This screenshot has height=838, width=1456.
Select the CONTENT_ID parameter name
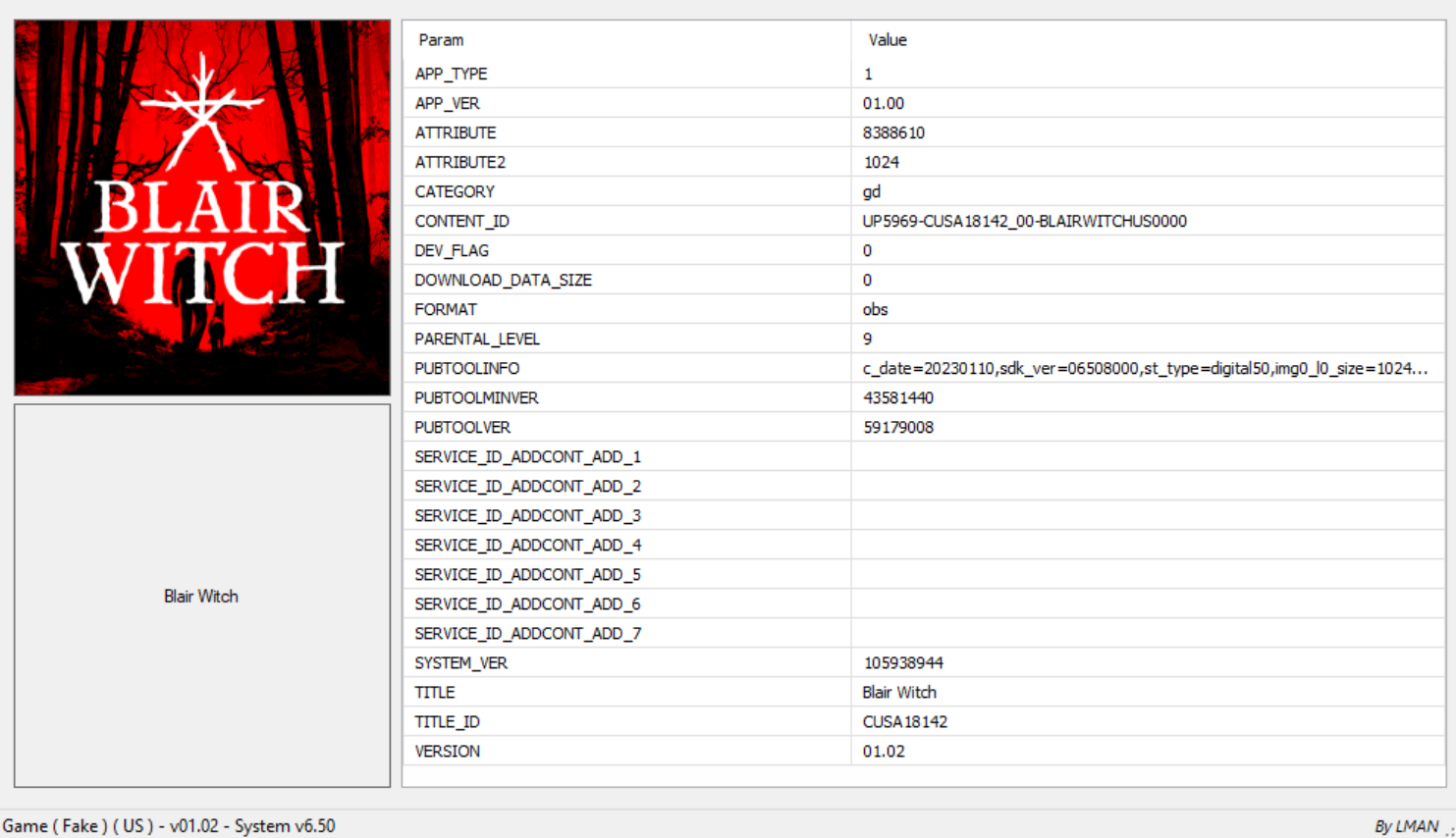click(461, 221)
